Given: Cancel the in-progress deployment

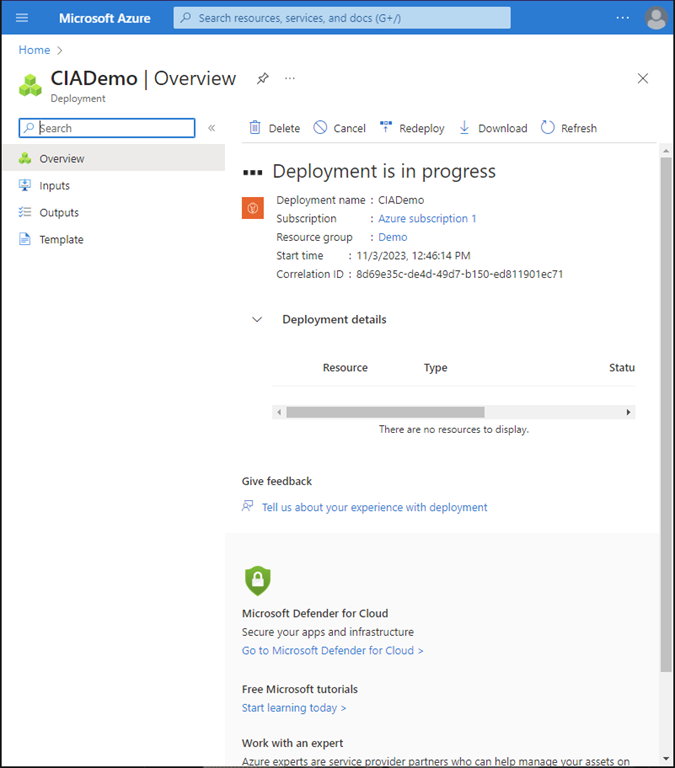Looking at the screenshot, I should coord(339,128).
